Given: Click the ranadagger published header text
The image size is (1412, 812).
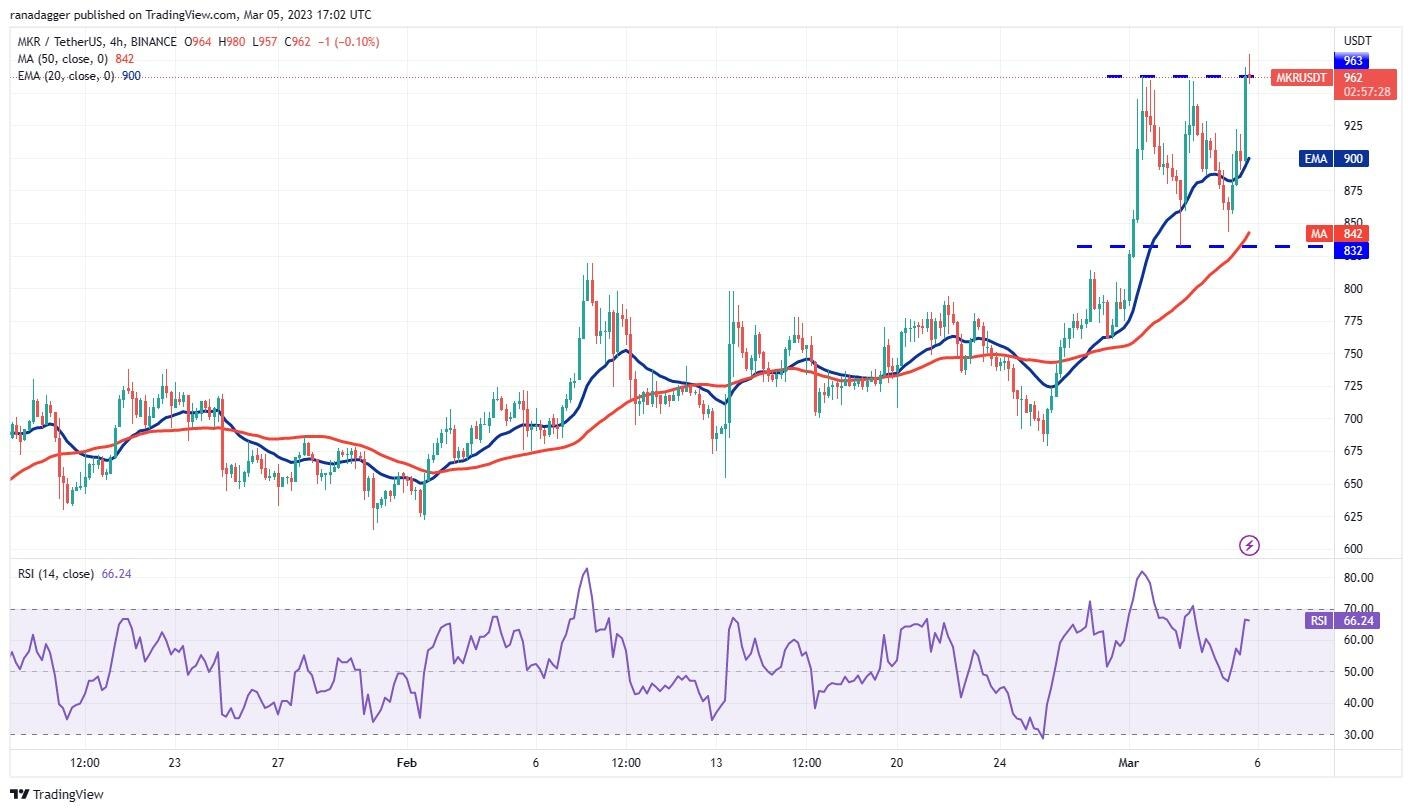Looking at the screenshot, I should point(190,15).
